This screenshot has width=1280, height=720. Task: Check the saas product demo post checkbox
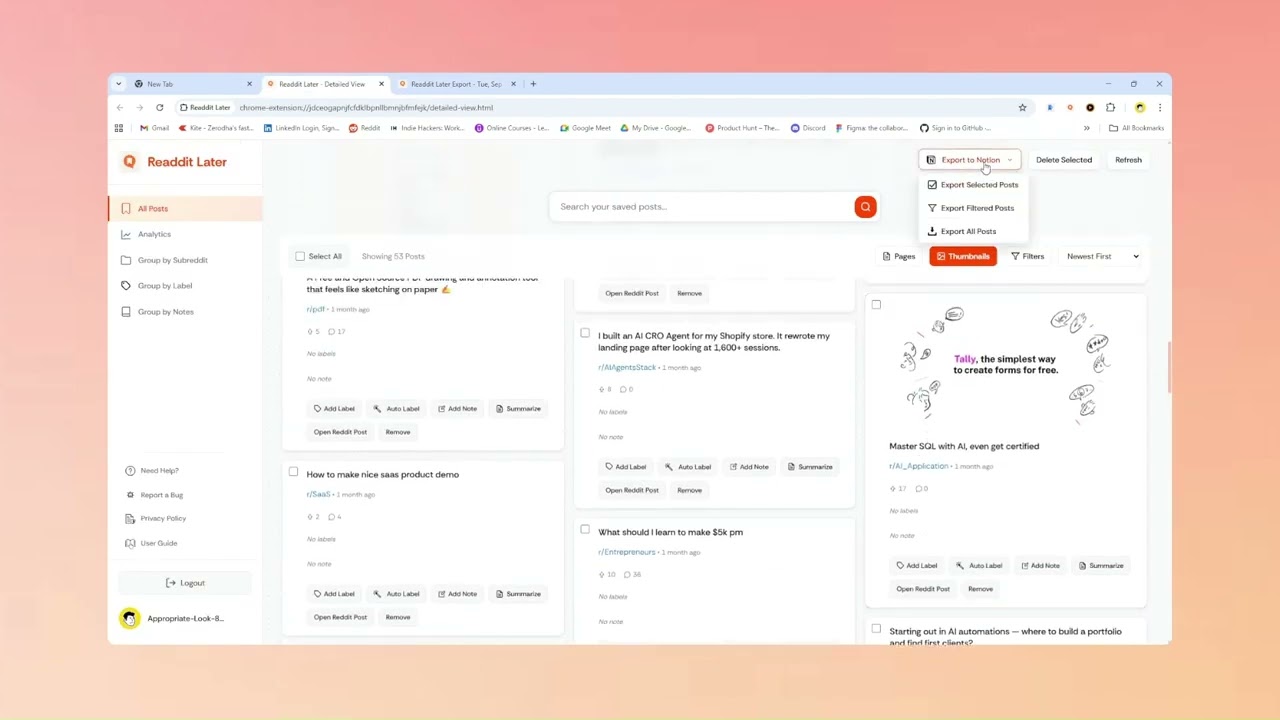(293, 472)
